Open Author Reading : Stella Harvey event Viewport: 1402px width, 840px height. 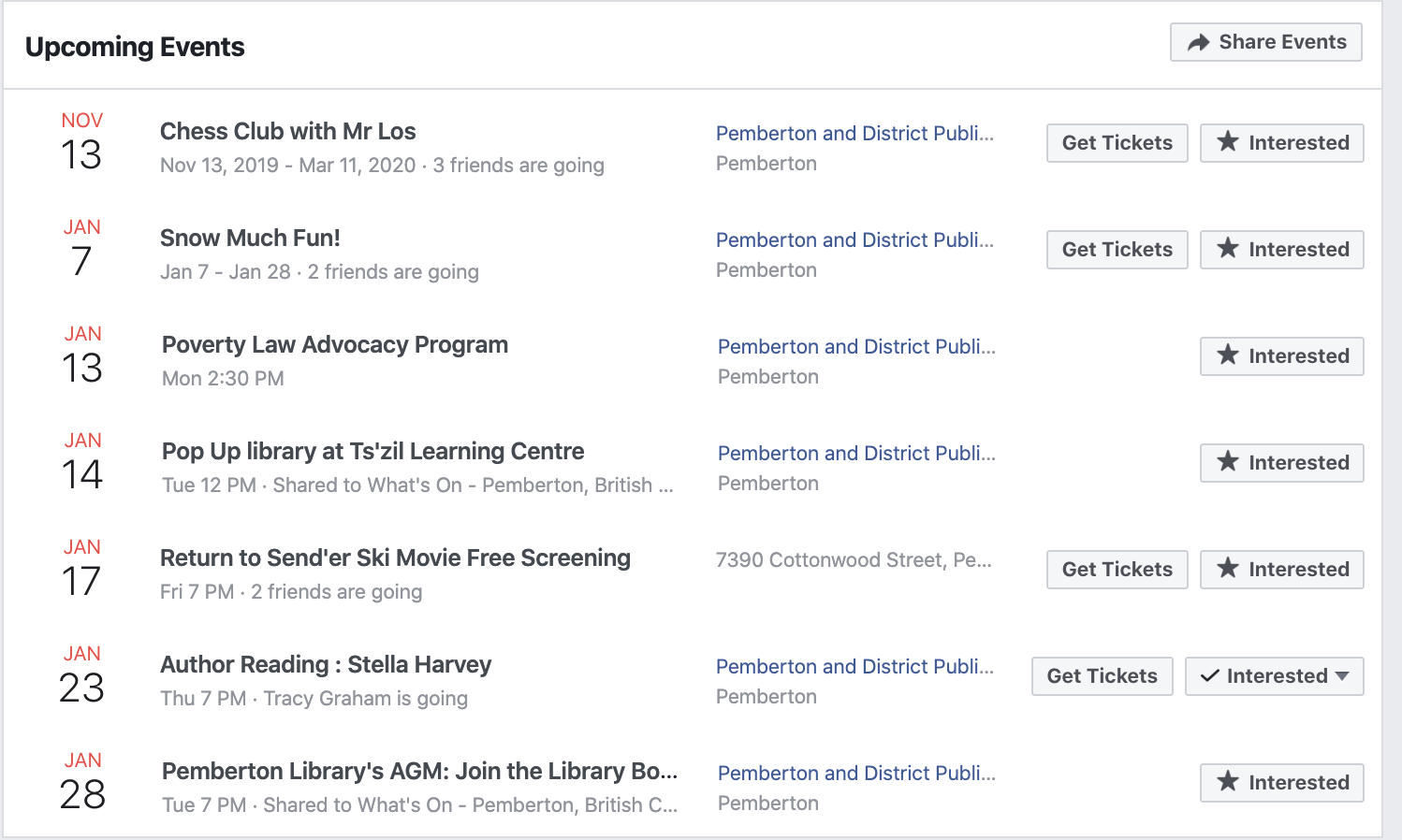pos(325,665)
